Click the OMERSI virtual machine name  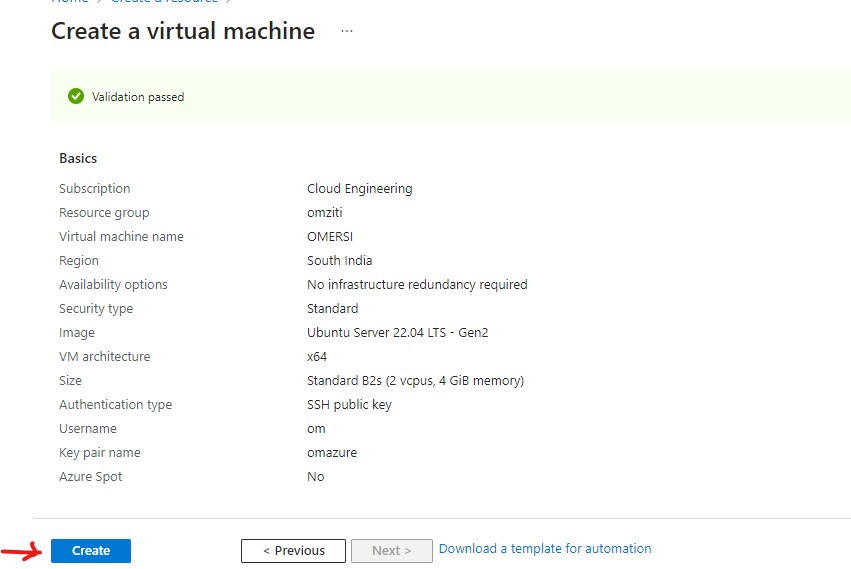pos(330,237)
